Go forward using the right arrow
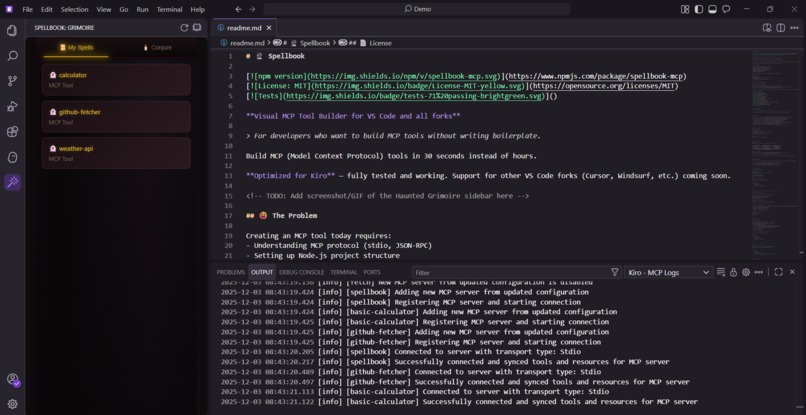The width and height of the screenshot is (806, 415). pyautogui.click(x=252, y=9)
